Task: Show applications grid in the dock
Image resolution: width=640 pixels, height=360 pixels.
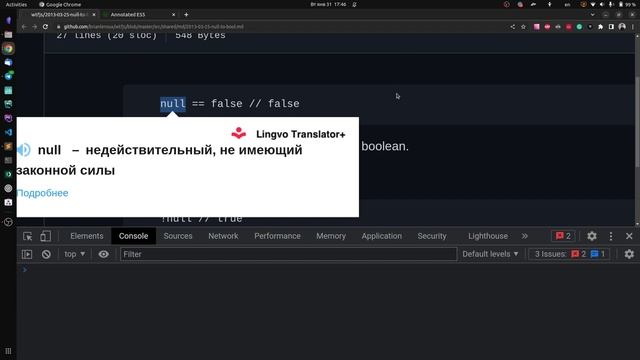Action: coord(8,351)
